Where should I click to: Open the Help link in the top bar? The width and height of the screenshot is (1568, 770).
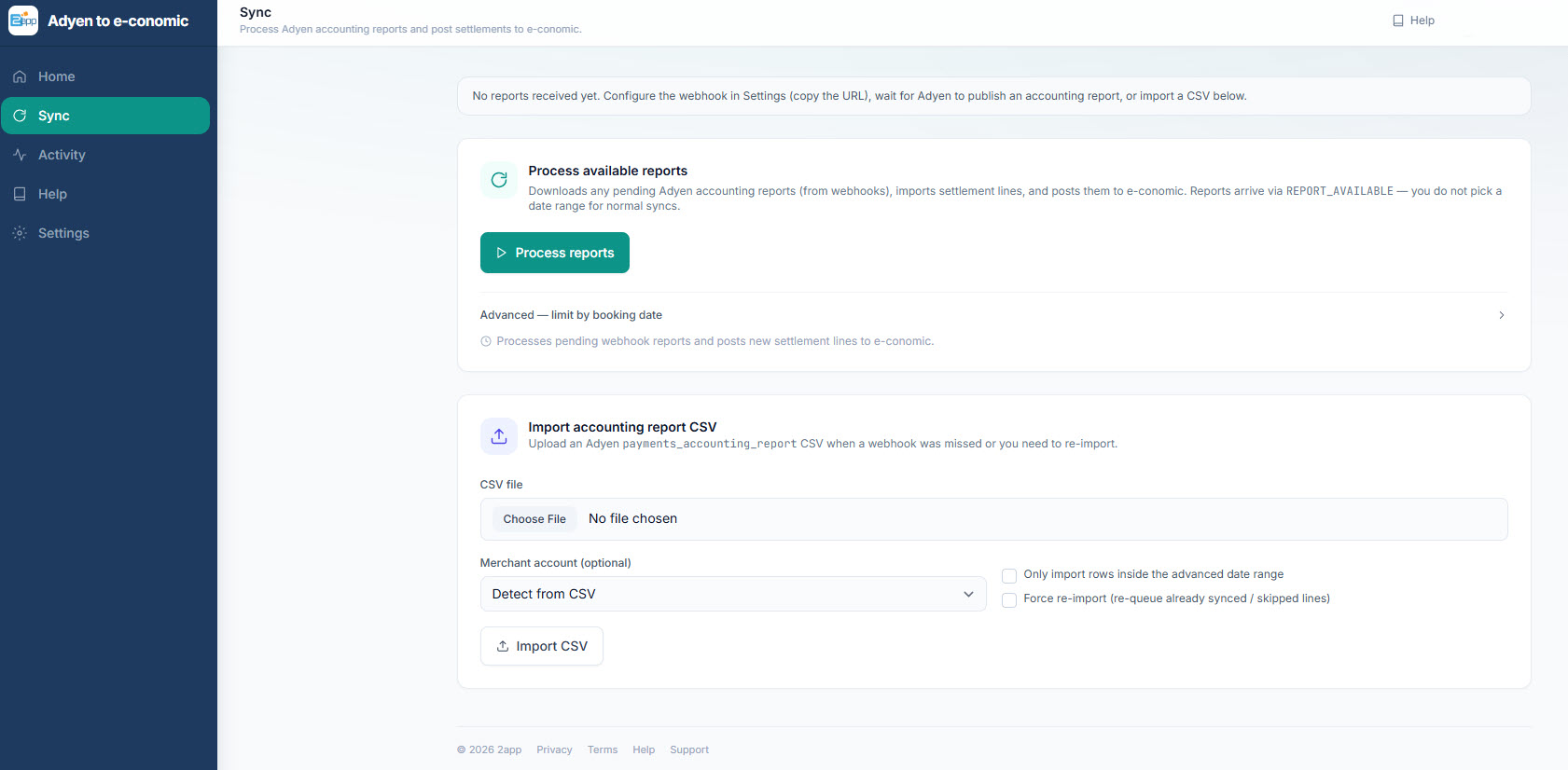(1413, 21)
